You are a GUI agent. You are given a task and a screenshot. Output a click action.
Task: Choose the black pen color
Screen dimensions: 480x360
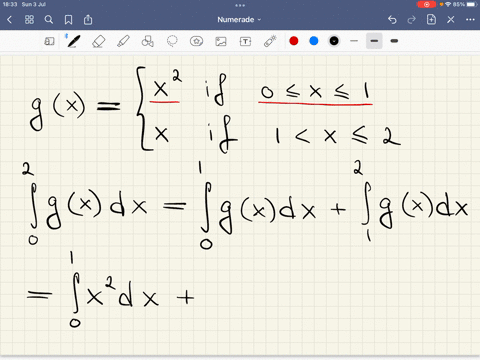click(334, 41)
